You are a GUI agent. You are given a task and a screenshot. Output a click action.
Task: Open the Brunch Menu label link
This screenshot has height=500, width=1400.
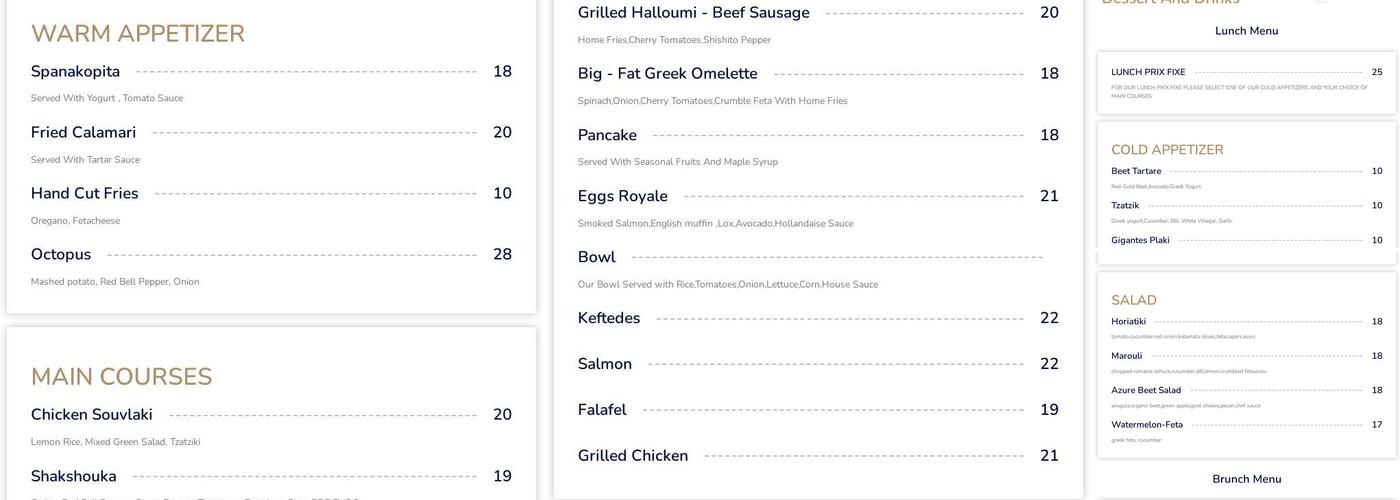tap(1246, 479)
